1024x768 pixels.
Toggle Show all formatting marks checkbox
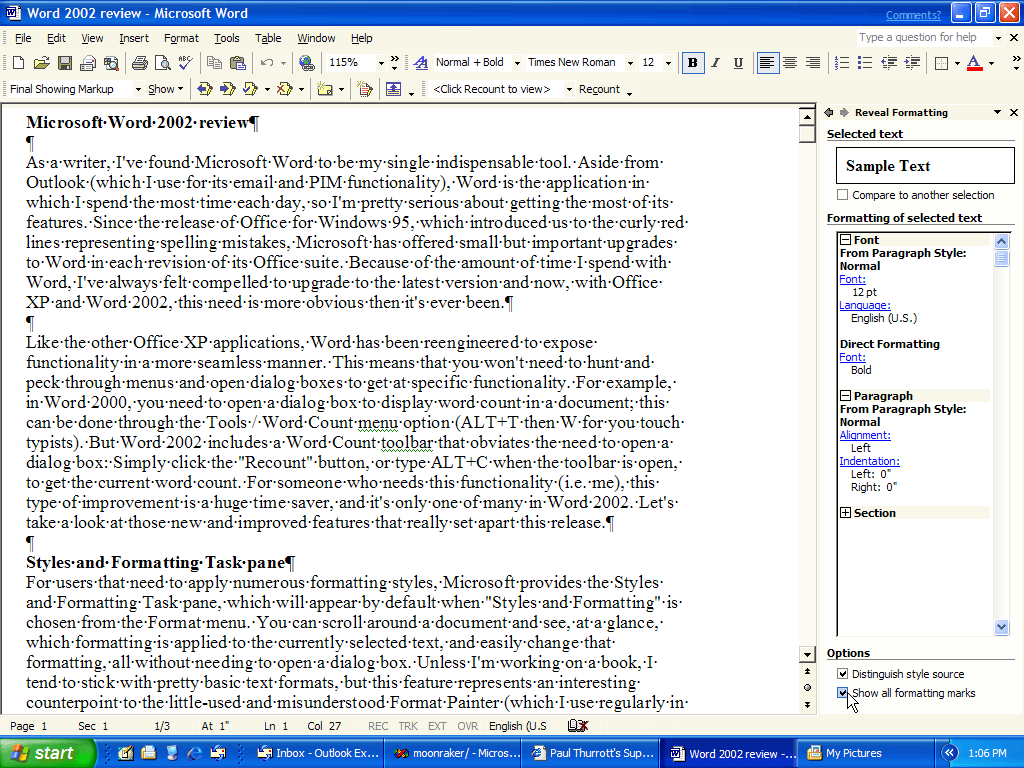[x=843, y=693]
